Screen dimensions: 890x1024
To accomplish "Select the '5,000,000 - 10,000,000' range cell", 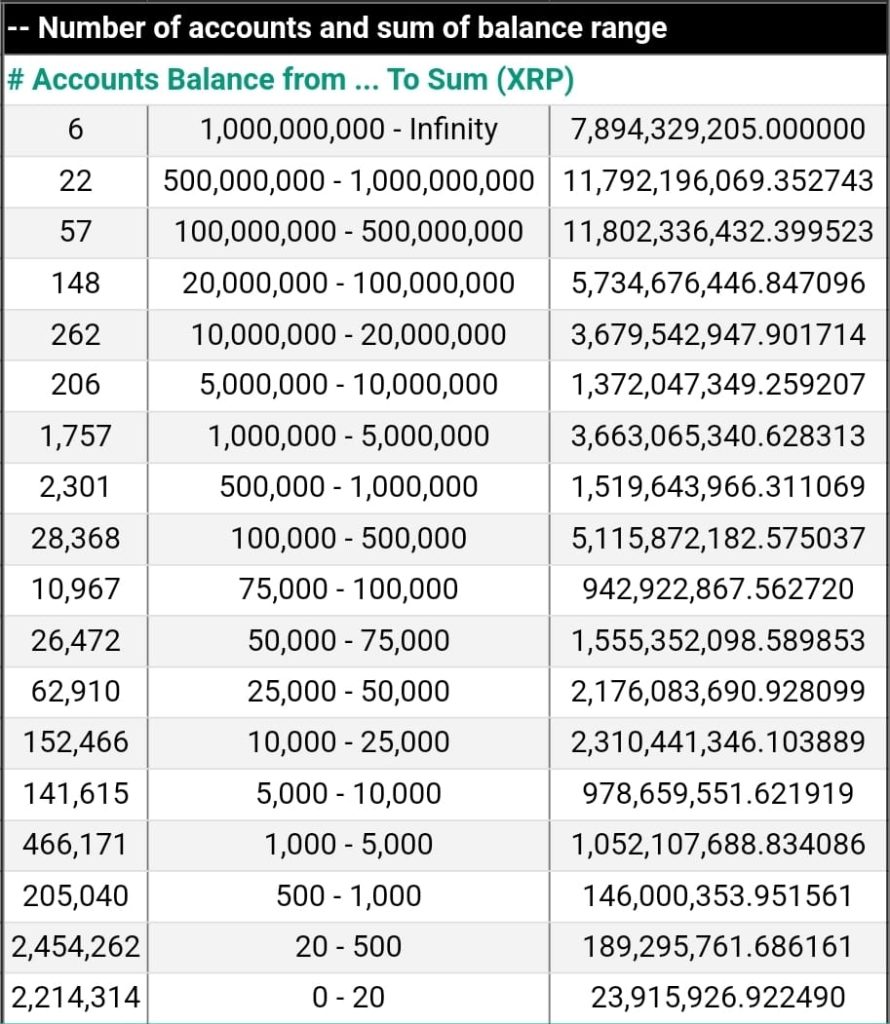I will (348, 385).
